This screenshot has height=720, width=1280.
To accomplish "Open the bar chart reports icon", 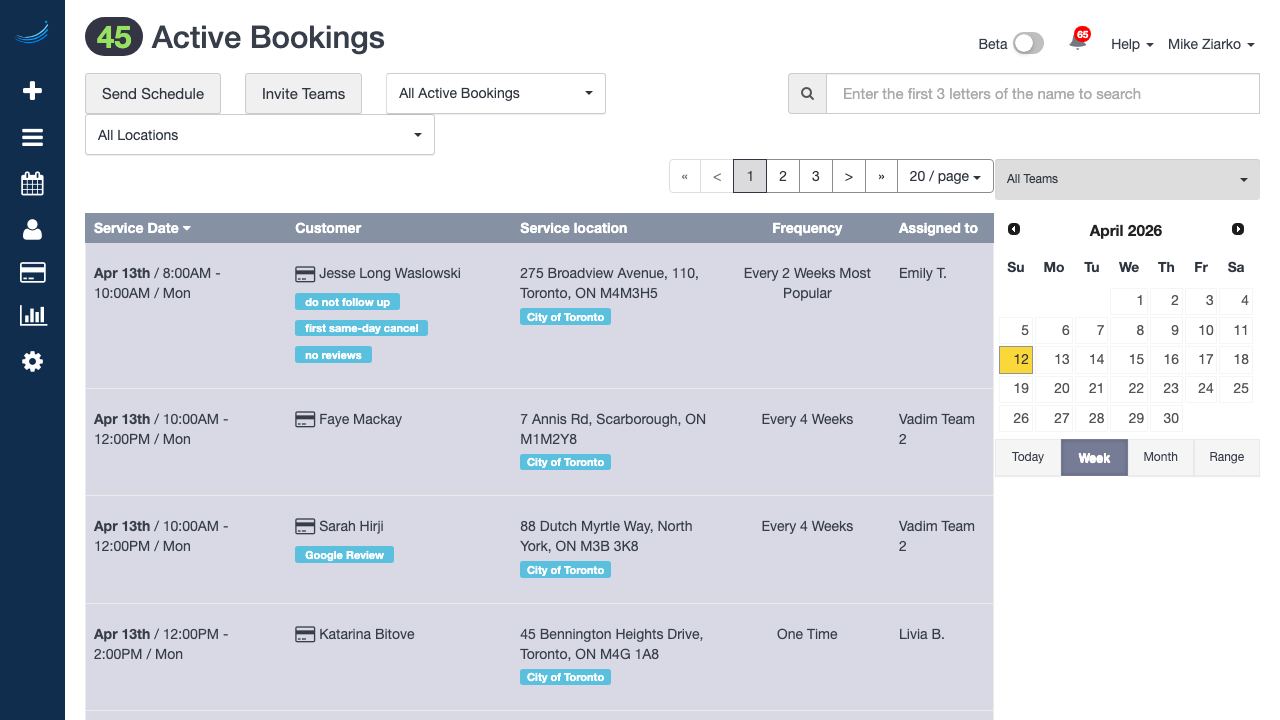I will click(32, 316).
